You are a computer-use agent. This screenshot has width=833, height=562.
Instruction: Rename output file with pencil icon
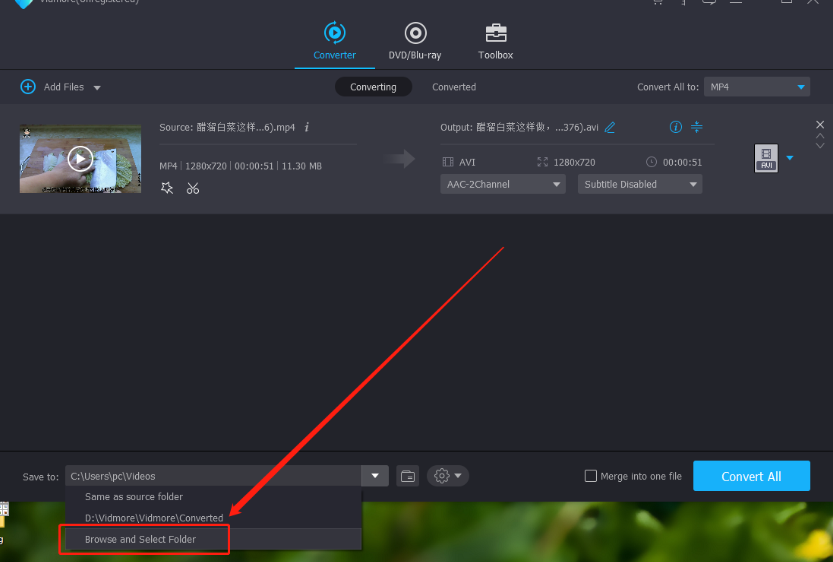point(610,127)
